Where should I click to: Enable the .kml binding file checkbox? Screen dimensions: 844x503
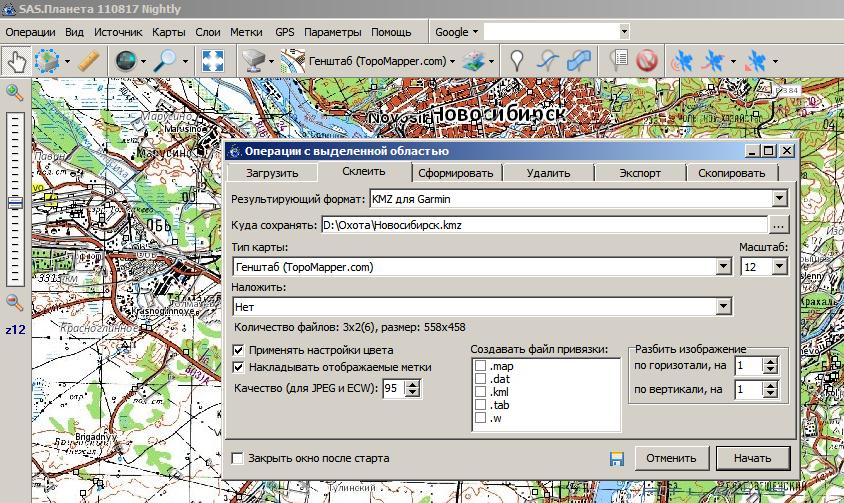[481, 392]
